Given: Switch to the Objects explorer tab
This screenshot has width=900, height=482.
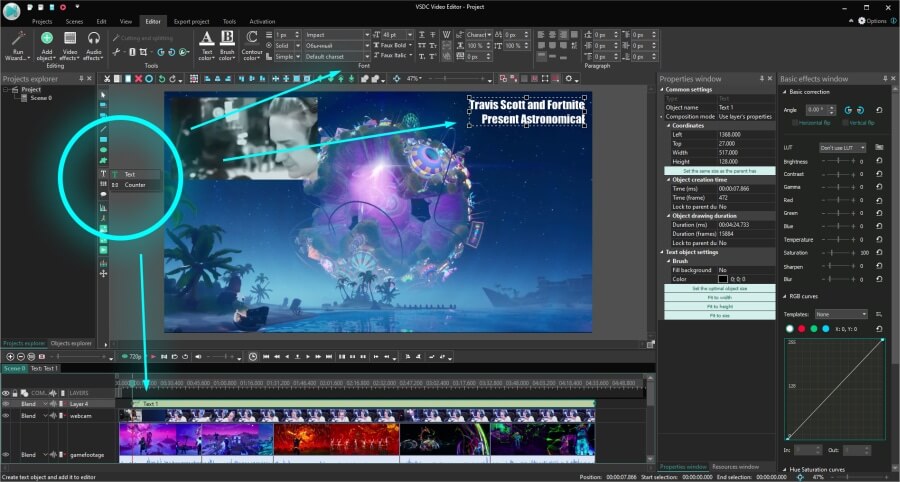Looking at the screenshot, I should (71, 343).
